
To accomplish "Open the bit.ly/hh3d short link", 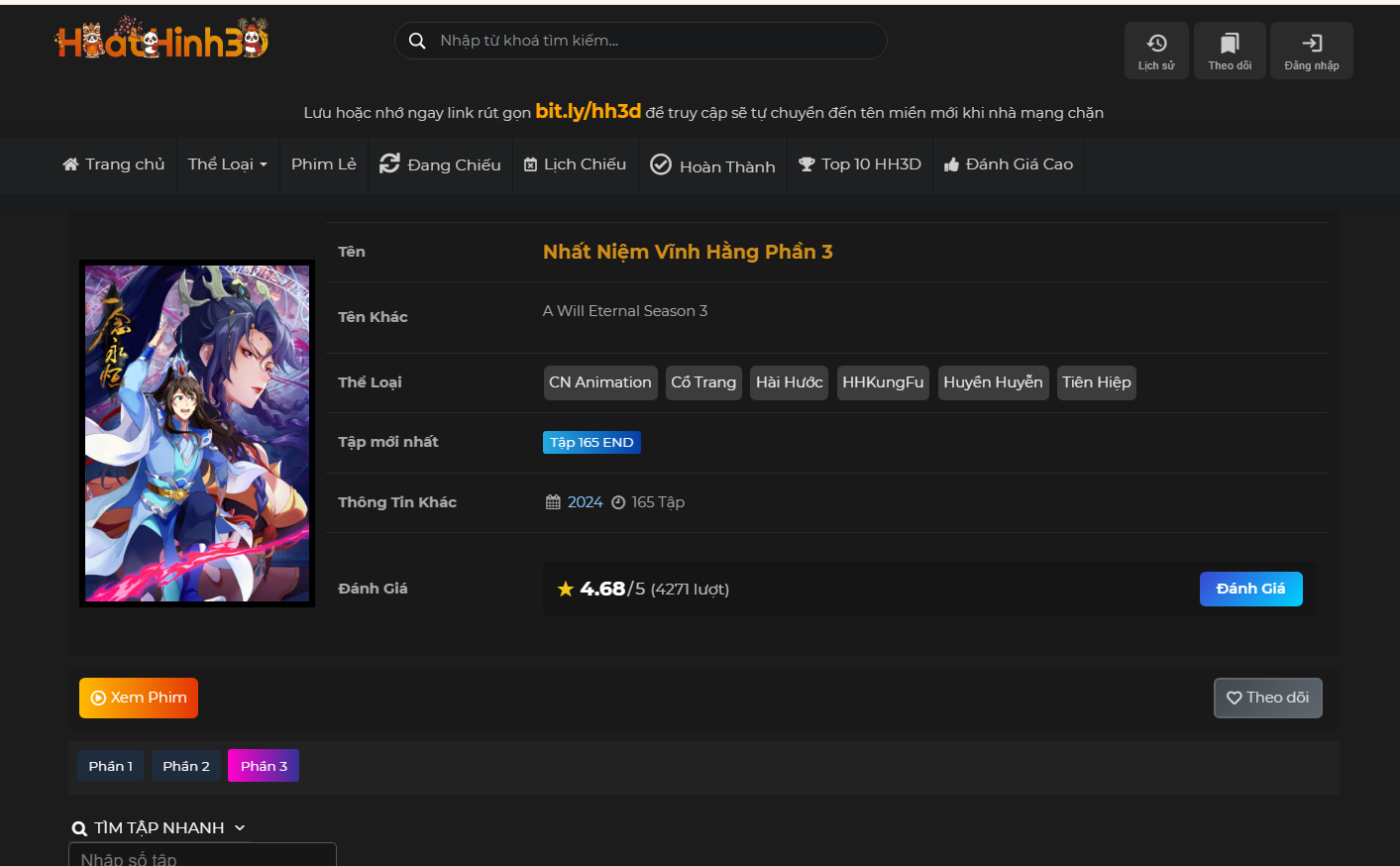I will (x=588, y=111).
